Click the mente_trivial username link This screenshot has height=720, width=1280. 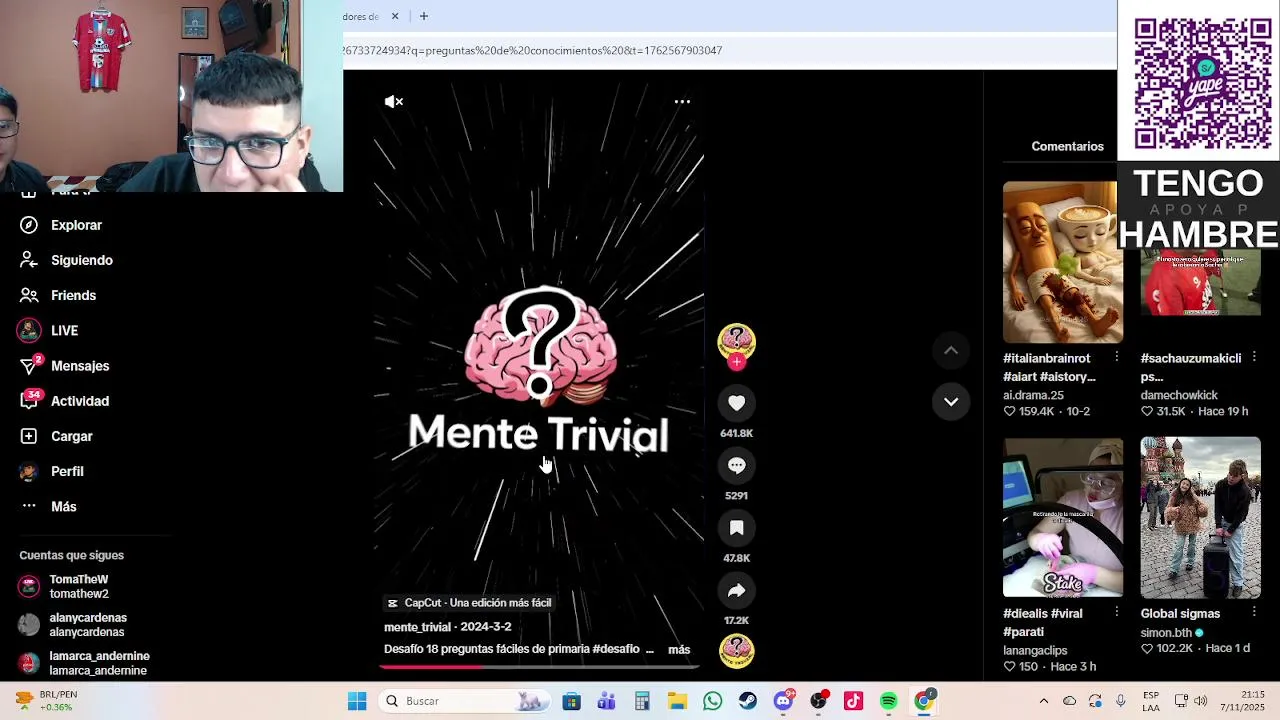point(418,627)
